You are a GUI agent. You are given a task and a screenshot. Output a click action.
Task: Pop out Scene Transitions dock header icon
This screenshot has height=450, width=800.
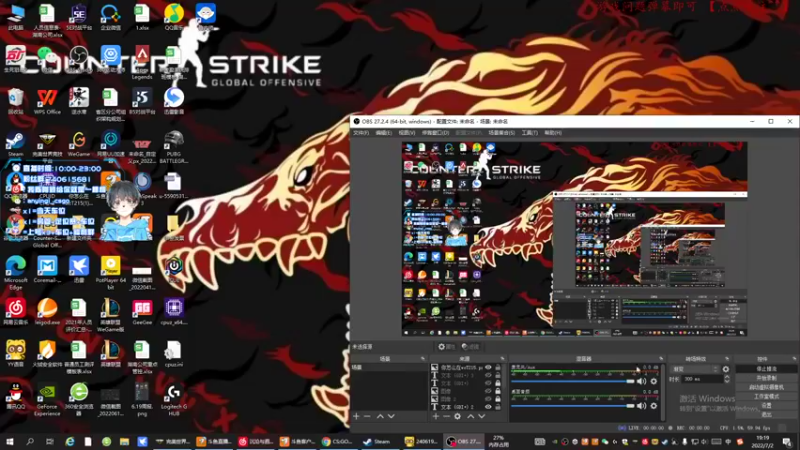point(728,359)
